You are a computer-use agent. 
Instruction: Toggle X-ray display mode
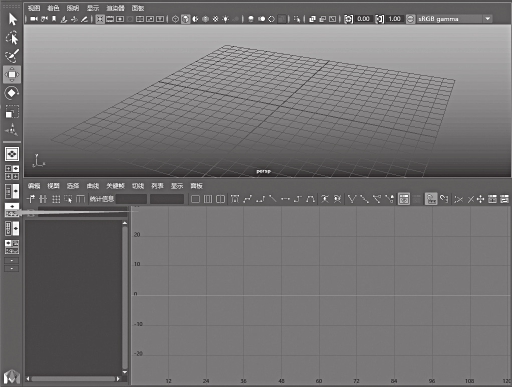pos(312,19)
